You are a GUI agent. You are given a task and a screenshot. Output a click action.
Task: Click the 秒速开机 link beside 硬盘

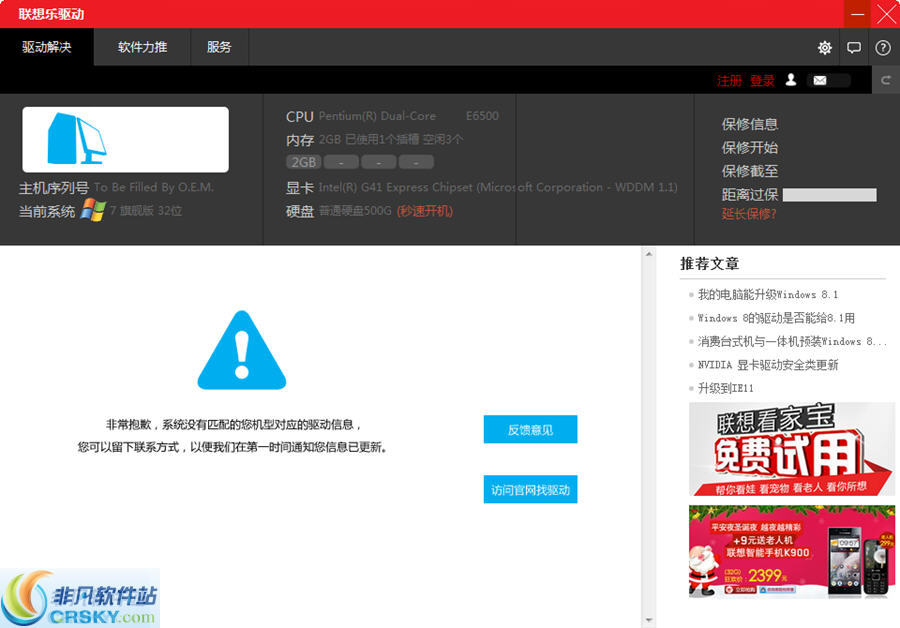(428, 212)
